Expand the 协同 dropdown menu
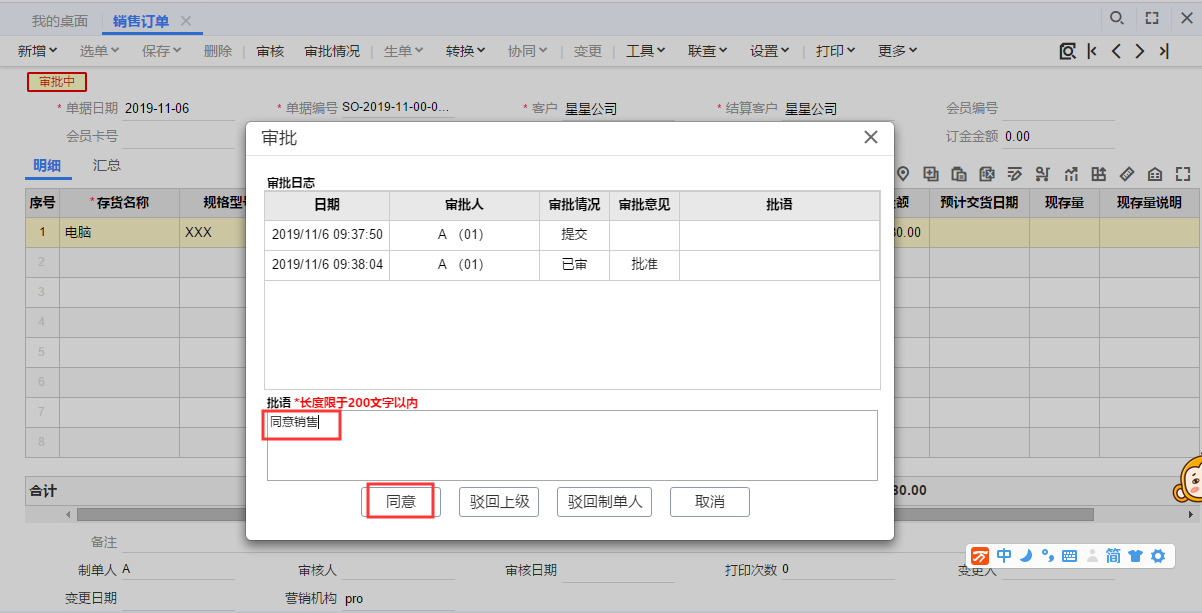This screenshot has height=613, width=1202. (528, 51)
